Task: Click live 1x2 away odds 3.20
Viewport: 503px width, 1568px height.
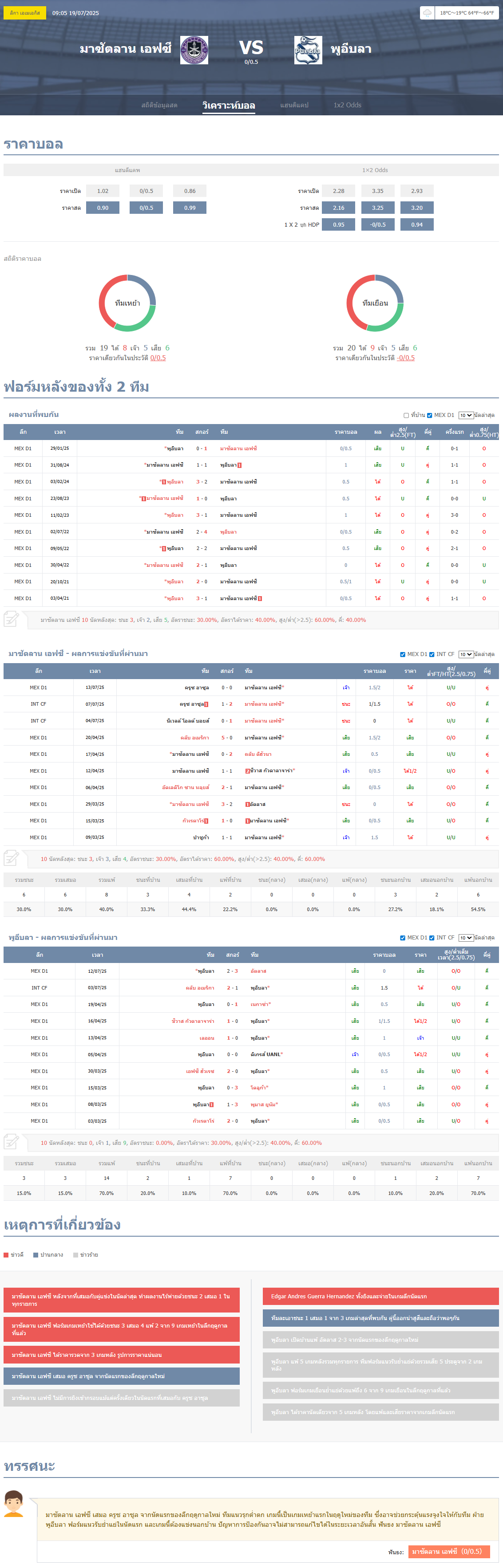Action: pyautogui.click(x=416, y=208)
